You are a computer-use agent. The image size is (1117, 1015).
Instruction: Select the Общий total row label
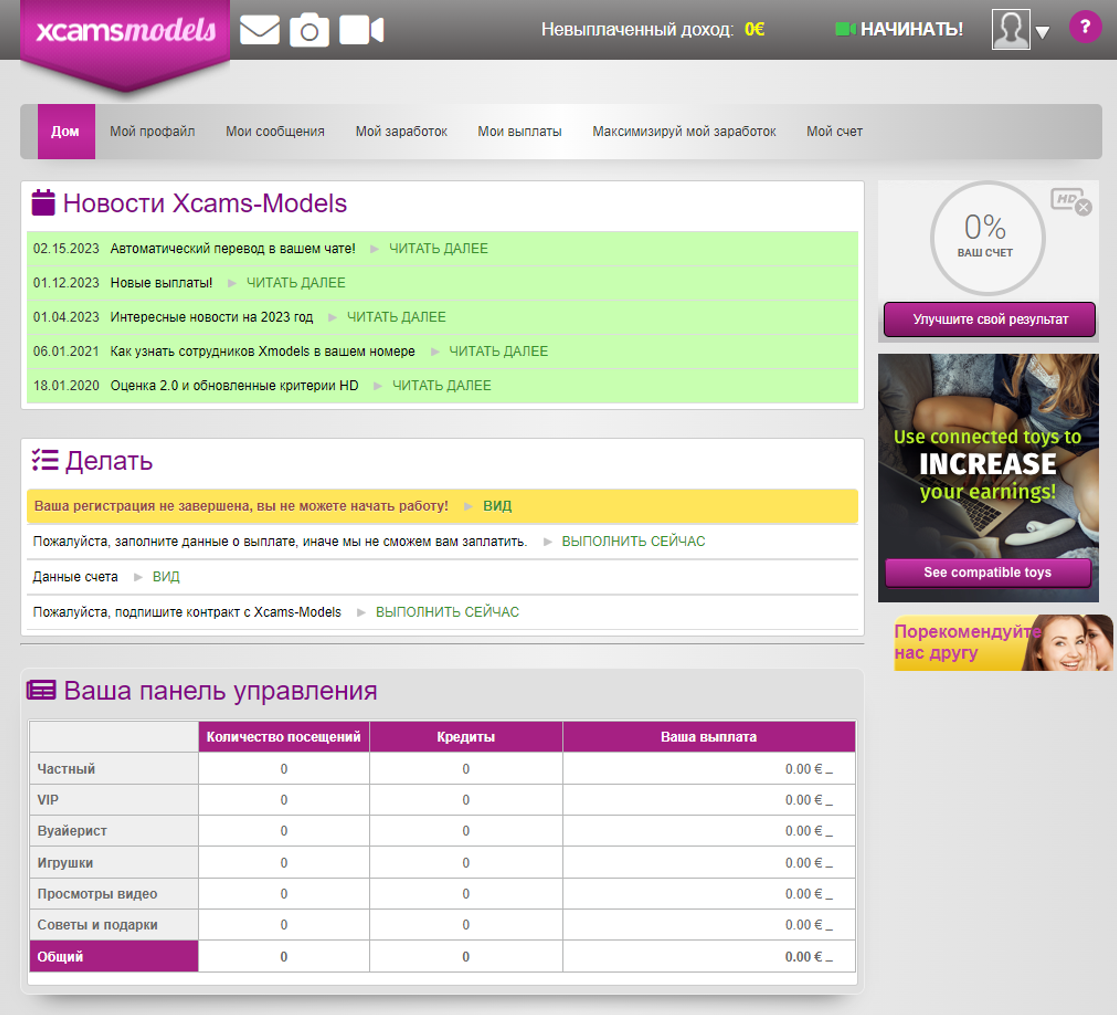(x=60, y=957)
